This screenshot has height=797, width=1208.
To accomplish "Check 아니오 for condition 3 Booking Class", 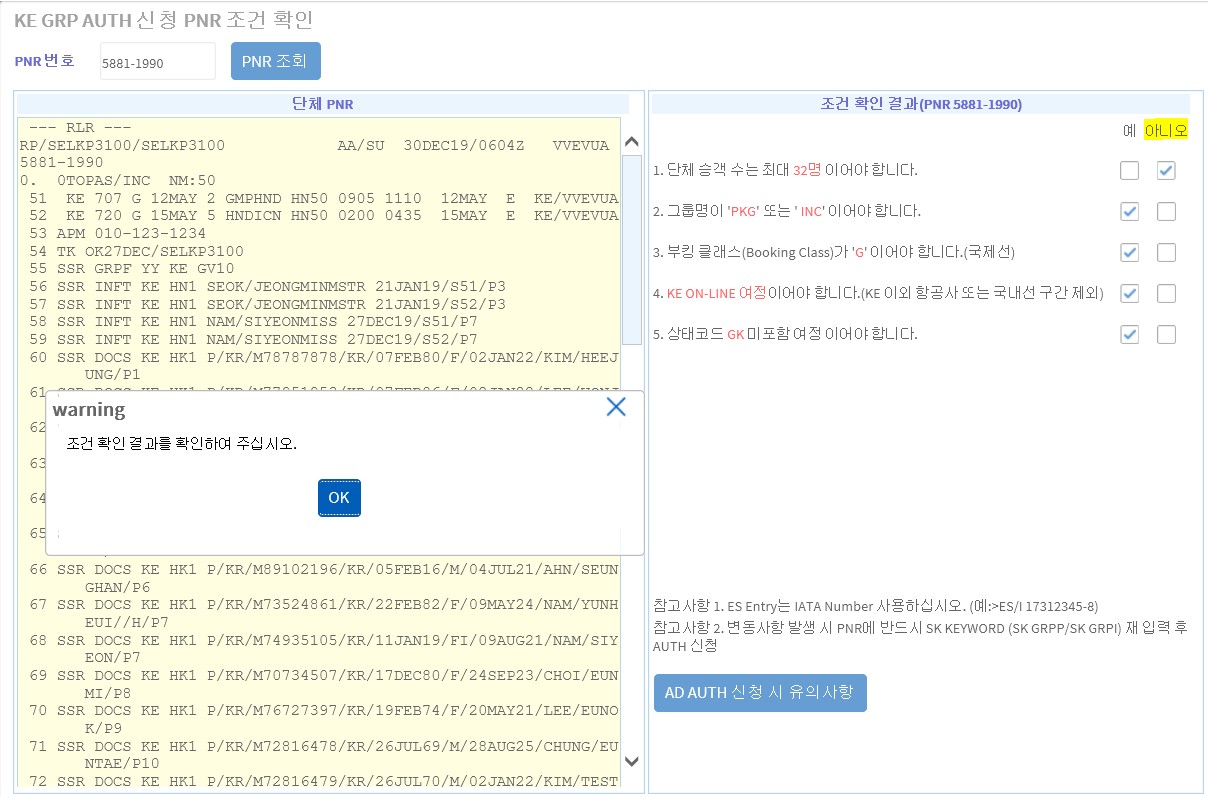I will click(x=1166, y=253).
